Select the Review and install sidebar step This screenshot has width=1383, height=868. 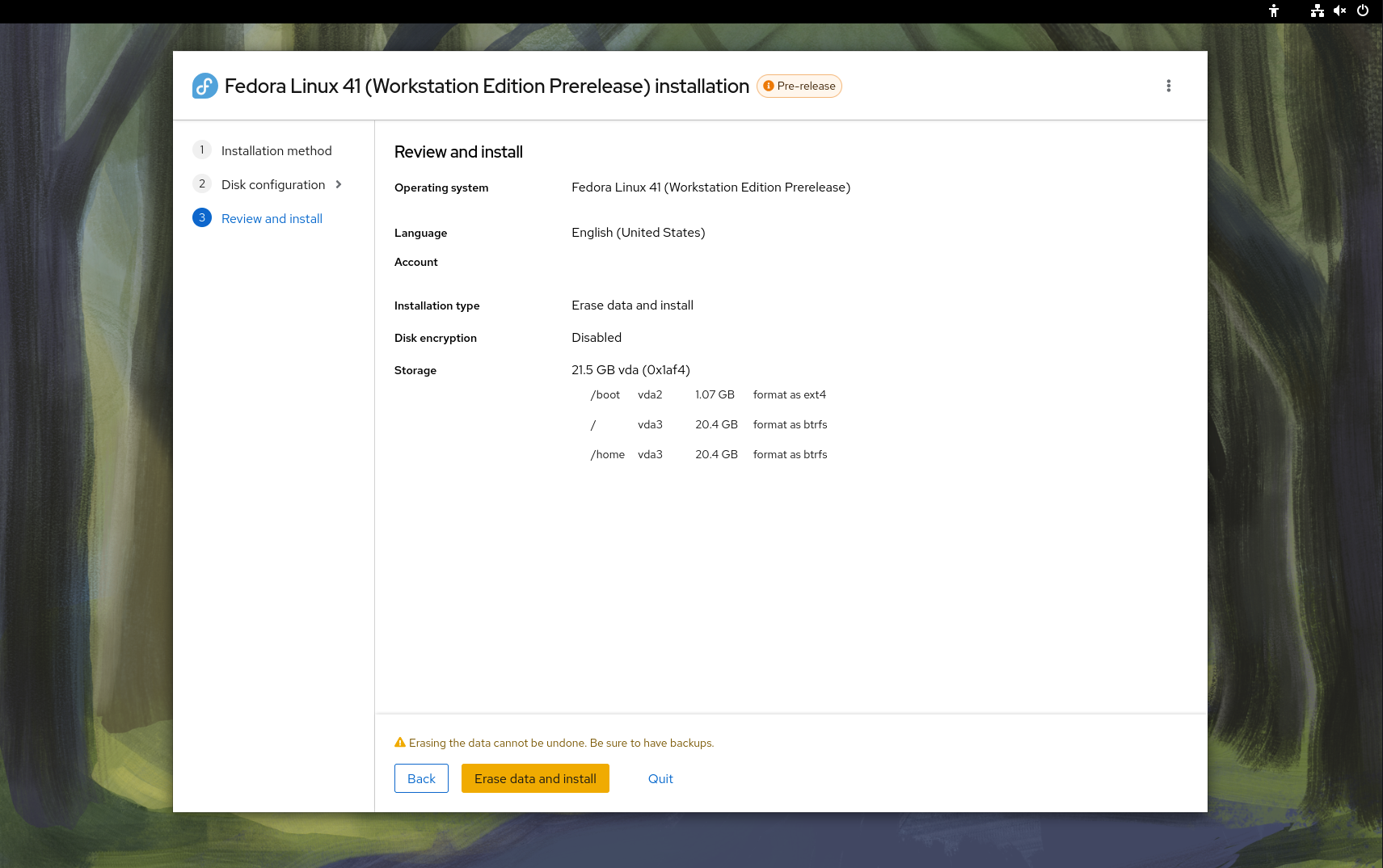[x=272, y=219]
